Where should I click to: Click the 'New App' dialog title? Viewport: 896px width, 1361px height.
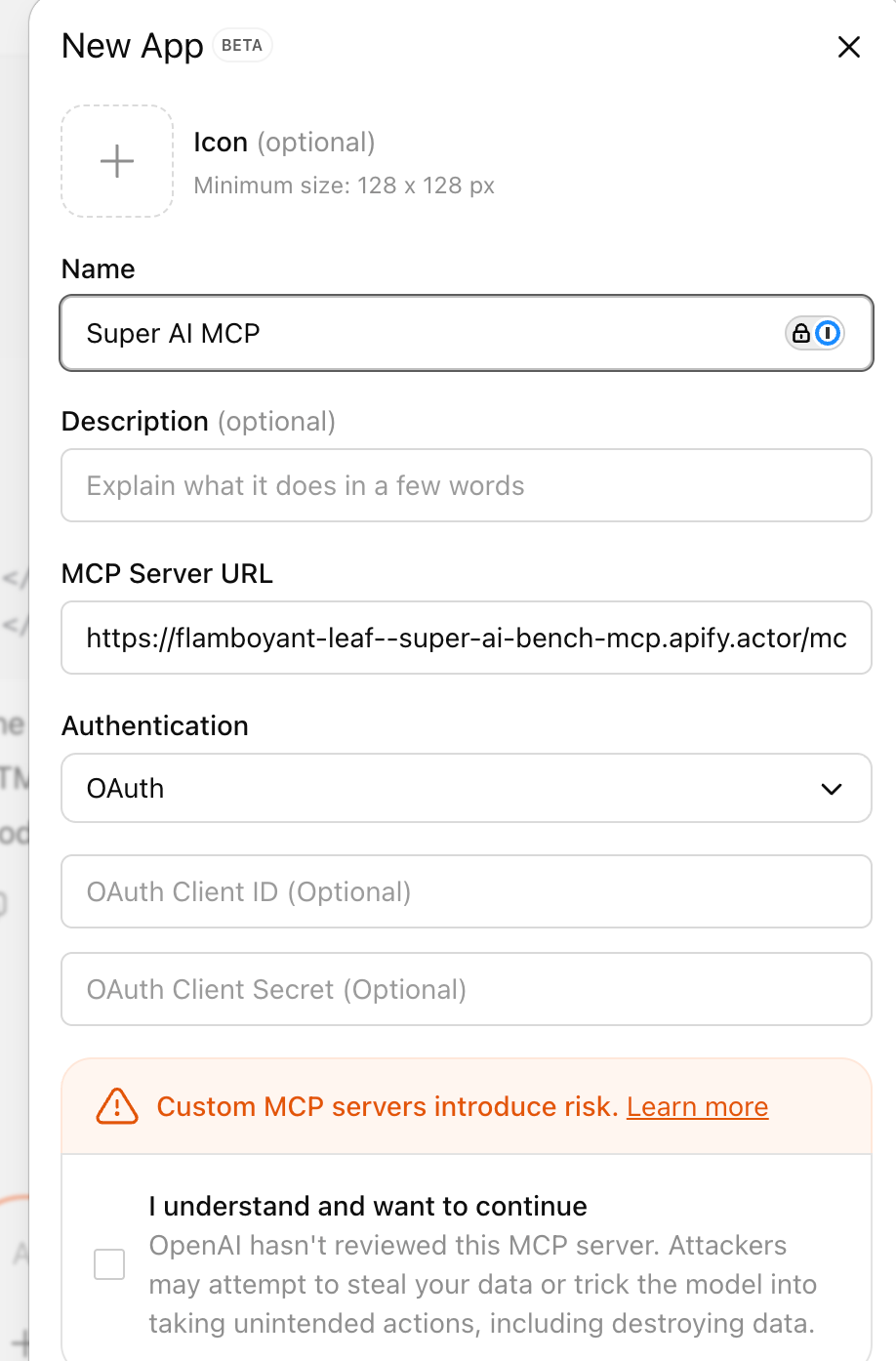(132, 46)
